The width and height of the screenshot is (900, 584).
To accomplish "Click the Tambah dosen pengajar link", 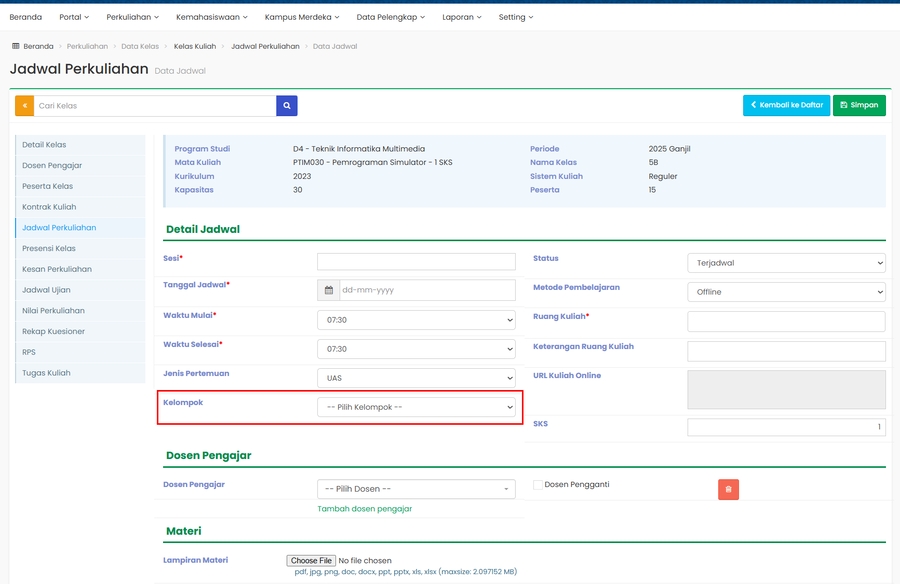I will tap(364, 509).
